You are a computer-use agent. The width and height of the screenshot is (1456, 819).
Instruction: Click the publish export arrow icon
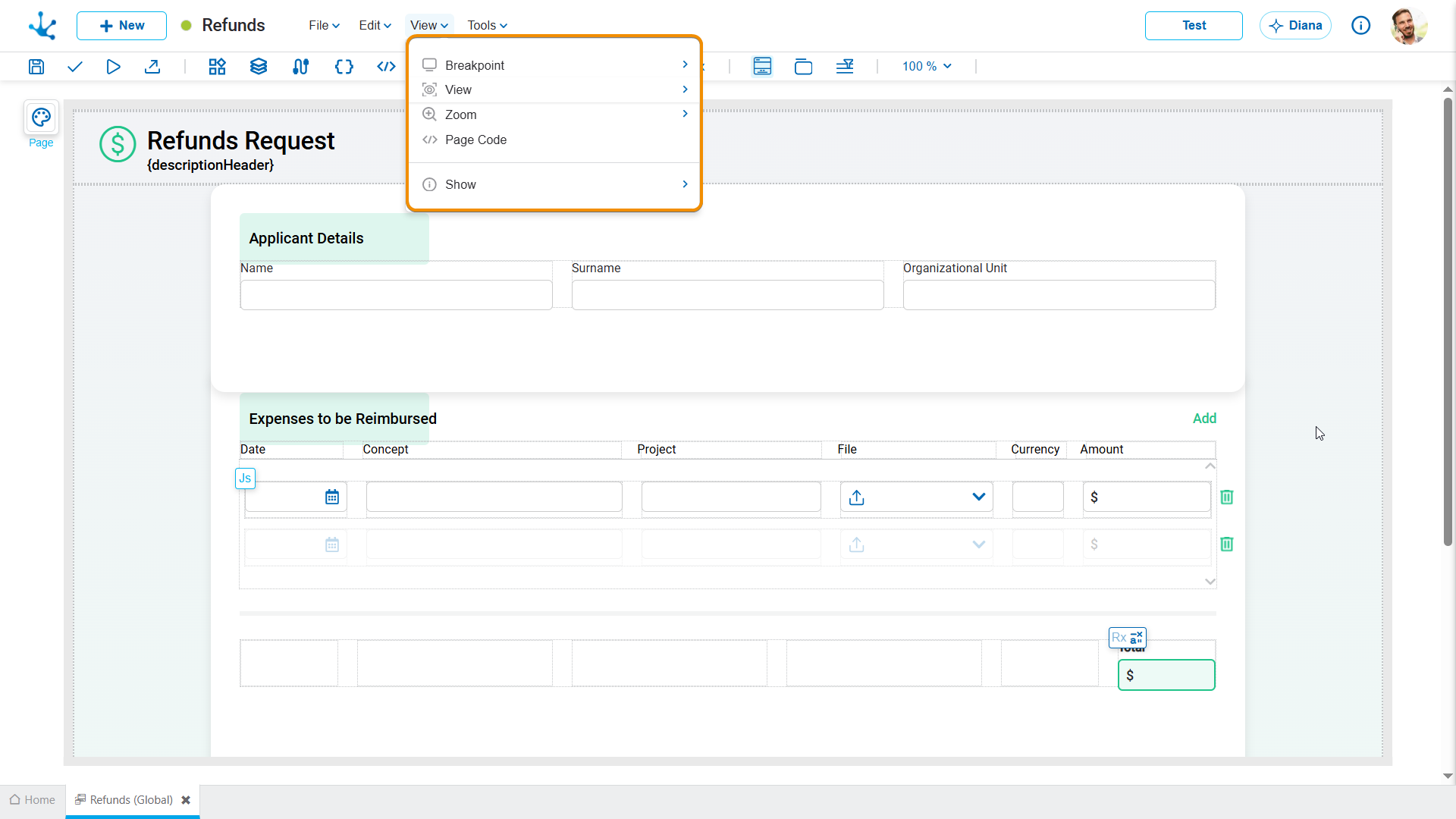click(152, 67)
